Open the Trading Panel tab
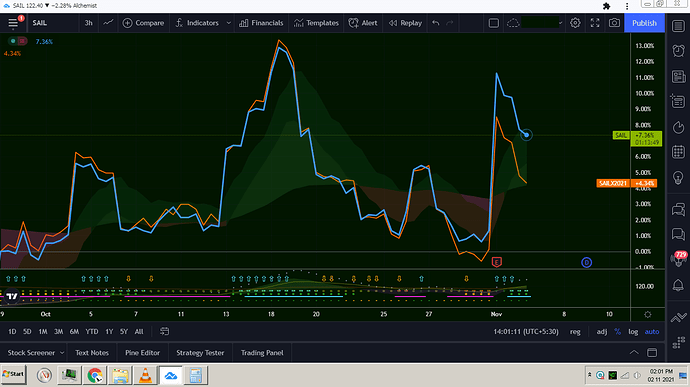 click(x=262, y=353)
